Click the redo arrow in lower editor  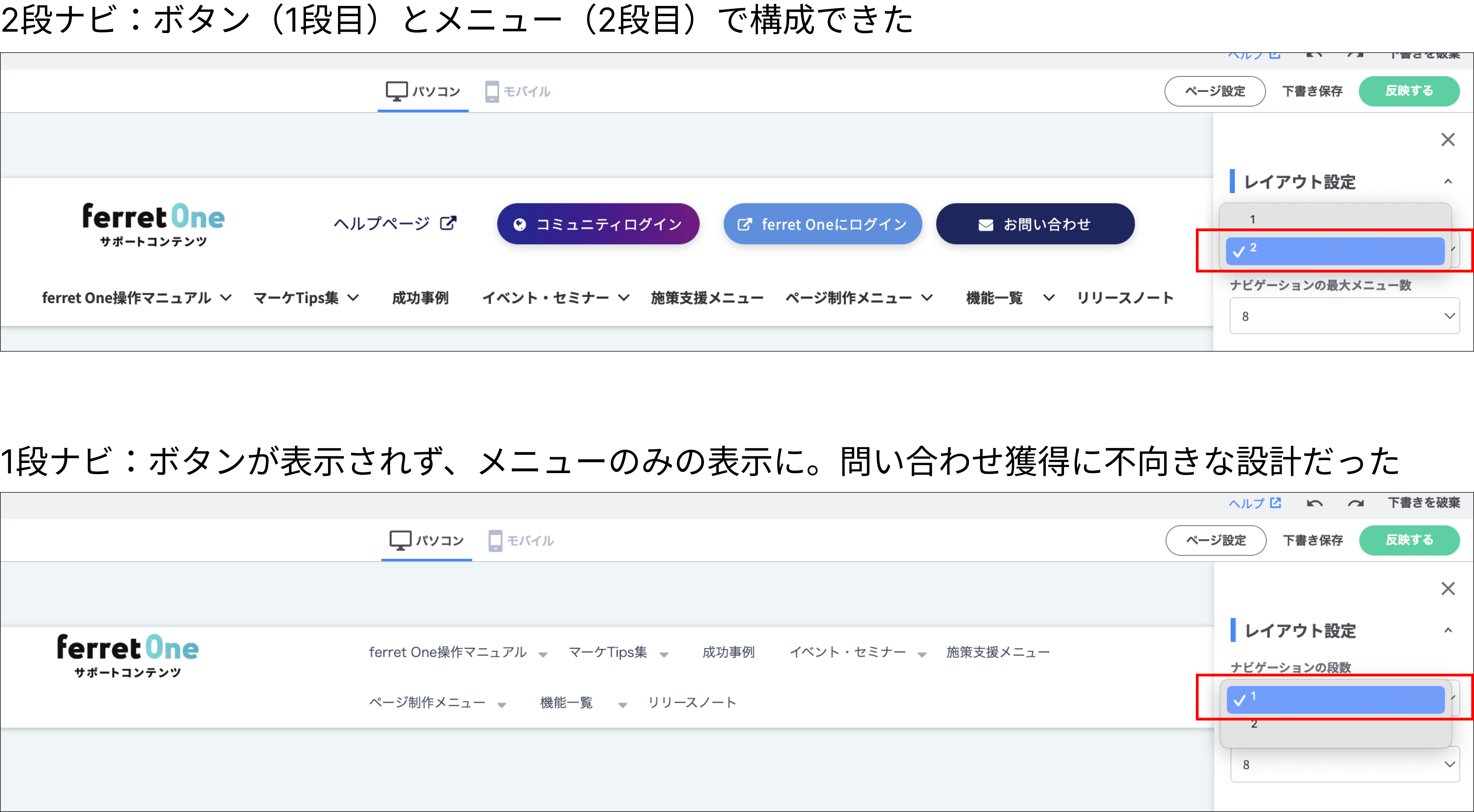(1356, 503)
